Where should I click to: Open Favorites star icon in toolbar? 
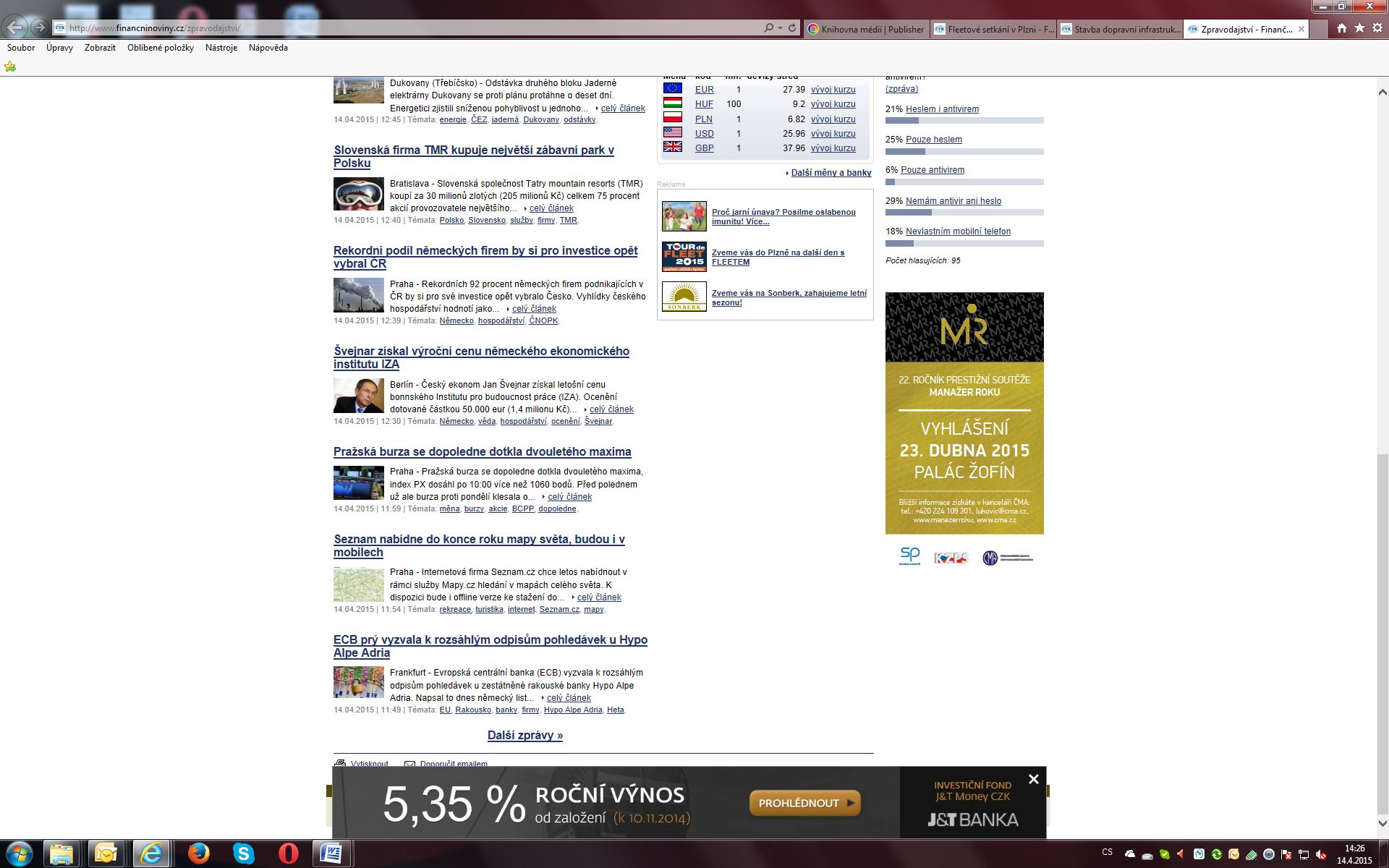pyautogui.click(x=1359, y=28)
